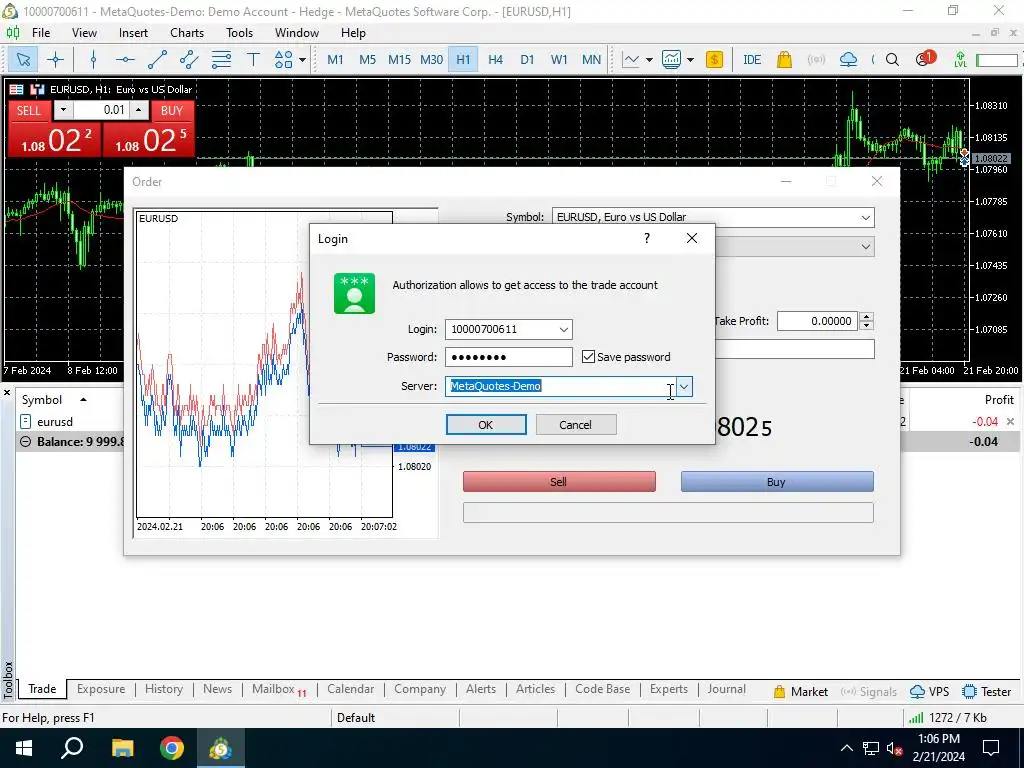Viewport: 1024px width, 768px height.
Task: Open File Explorer from the taskbar
Action: [122, 748]
